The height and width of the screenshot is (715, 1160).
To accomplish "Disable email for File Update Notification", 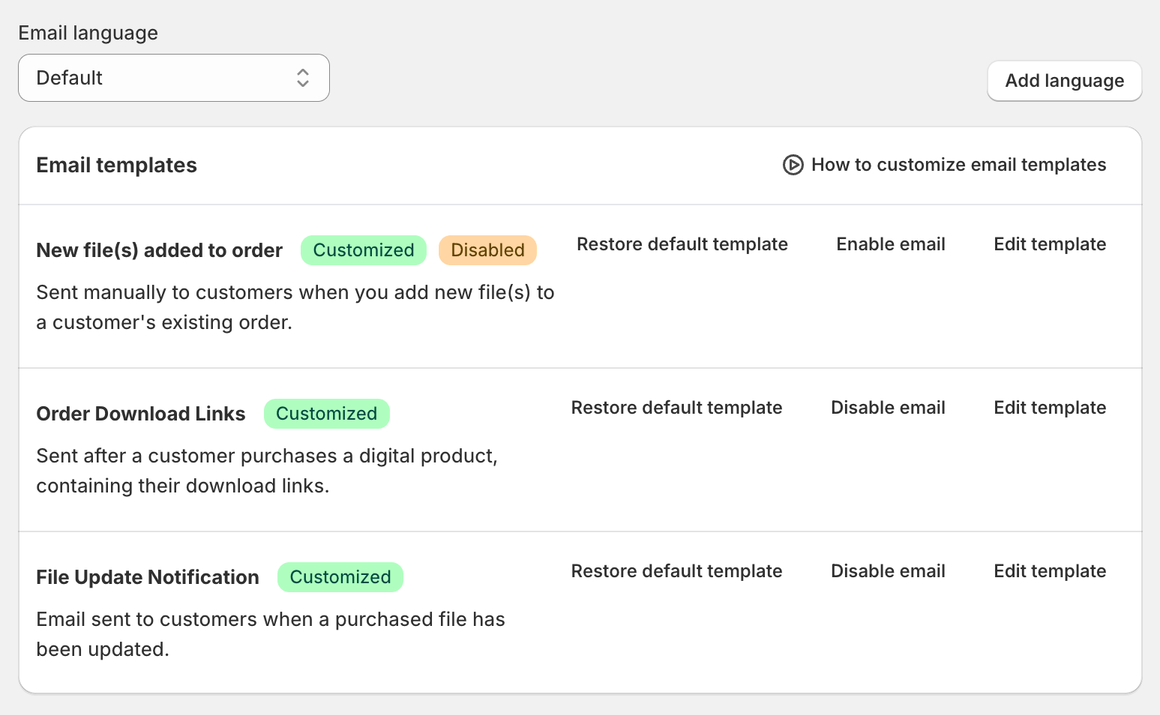I will 888,571.
